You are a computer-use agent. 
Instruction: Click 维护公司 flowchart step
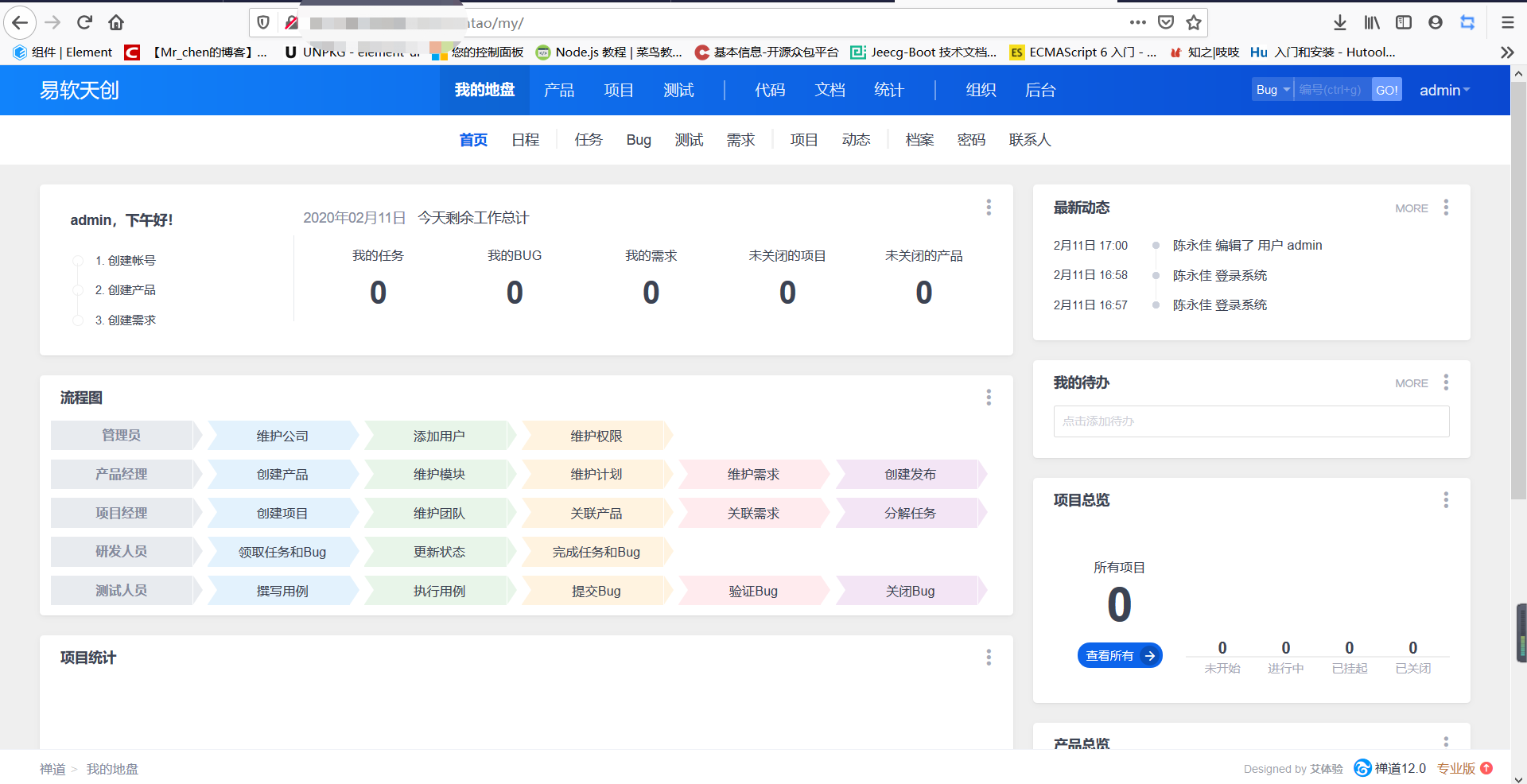[282, 436]
